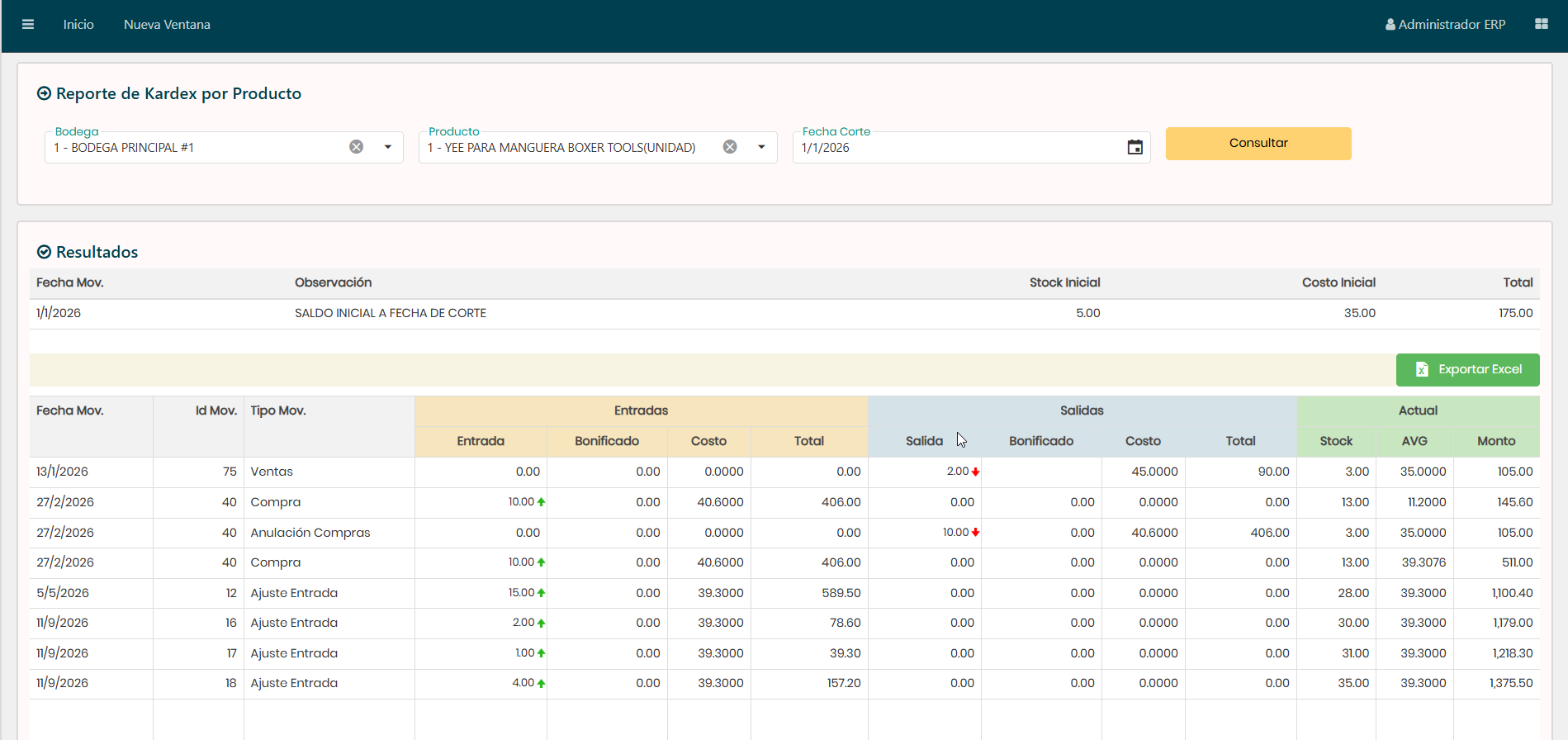The height and width of the screenshot is (740, 1568).
Task: Click the Stock Inicial header
Action: tap(1064, 282)
